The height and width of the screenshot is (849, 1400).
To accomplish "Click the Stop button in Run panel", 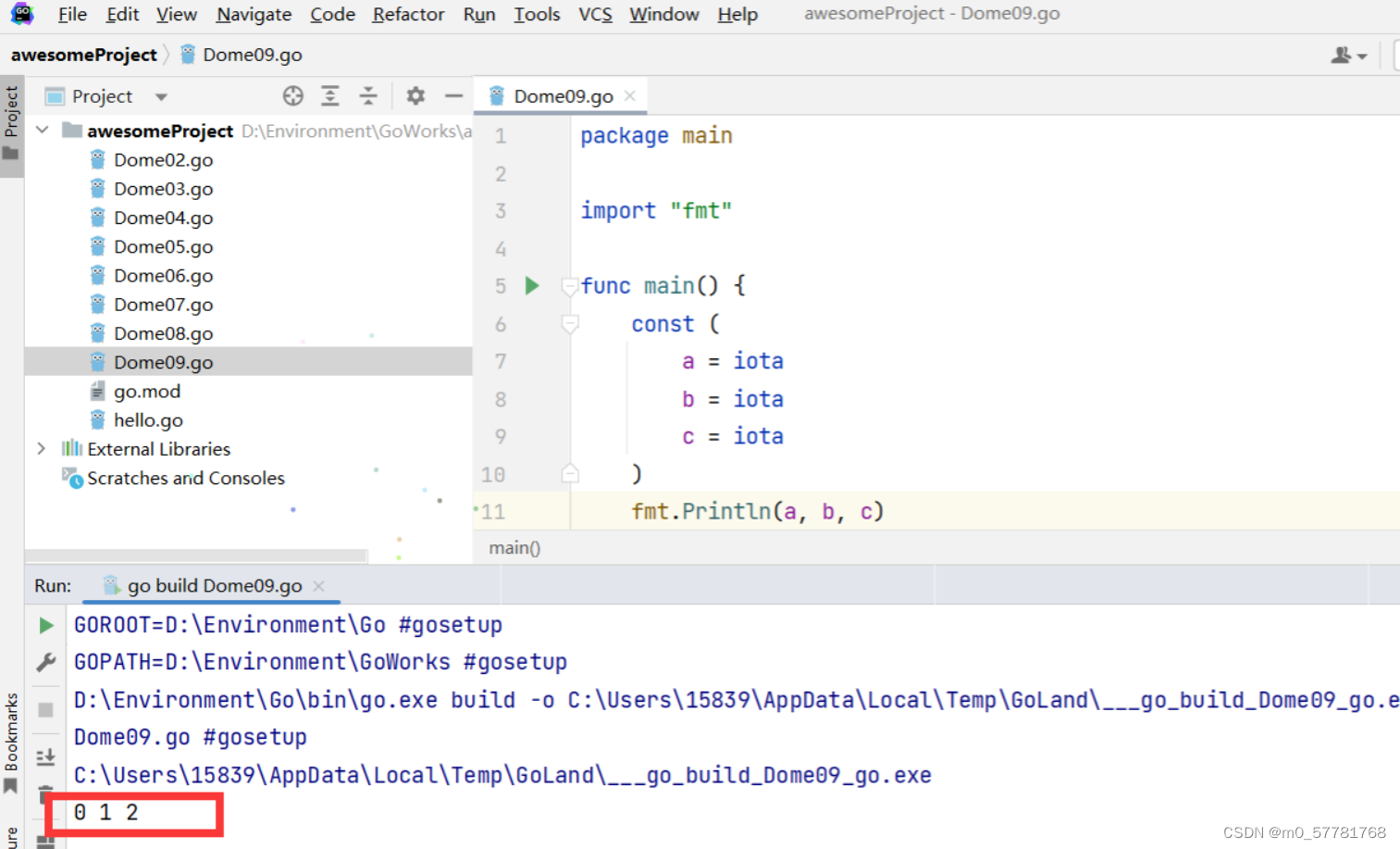I will pyautogui.click(x=46, y=710).
